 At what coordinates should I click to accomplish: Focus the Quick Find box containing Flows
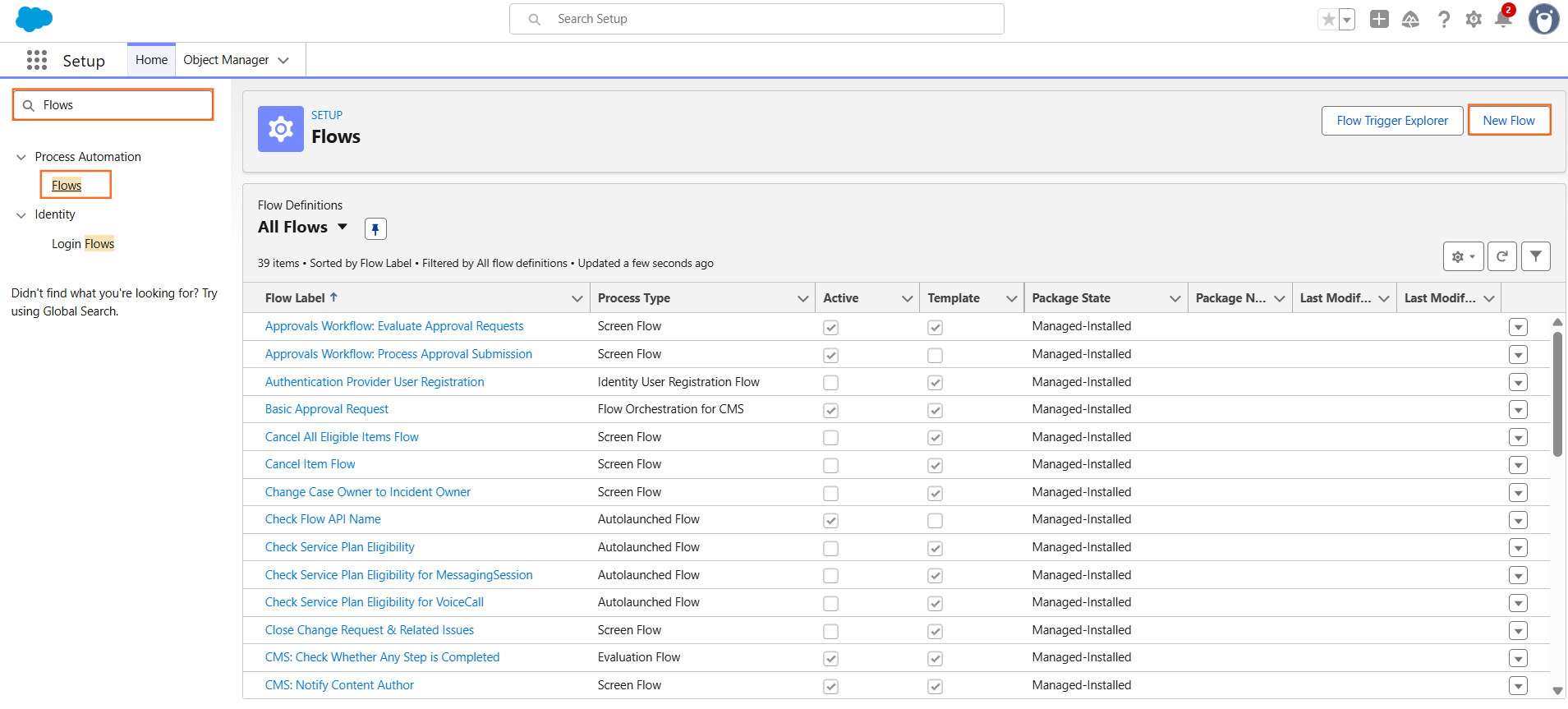click(113, 105)
